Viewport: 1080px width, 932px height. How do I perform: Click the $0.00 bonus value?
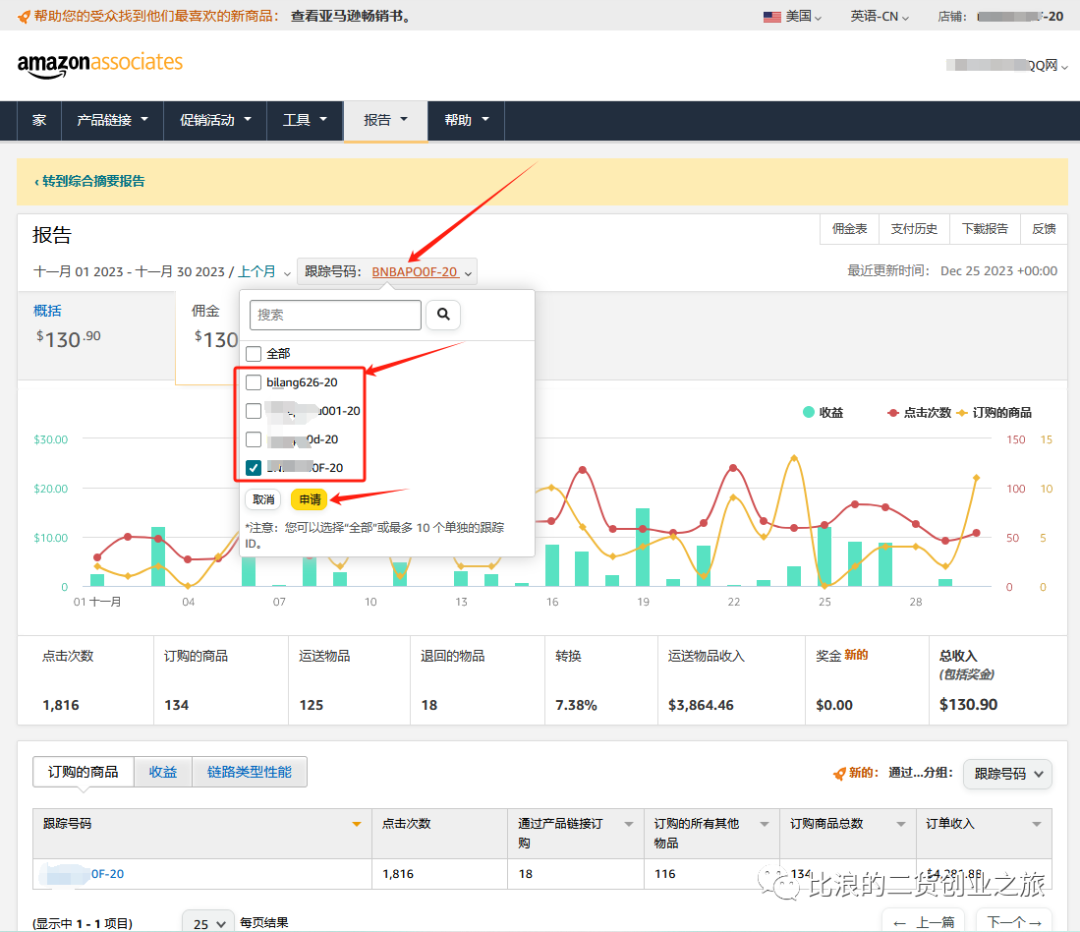click(x=834, y=705)
